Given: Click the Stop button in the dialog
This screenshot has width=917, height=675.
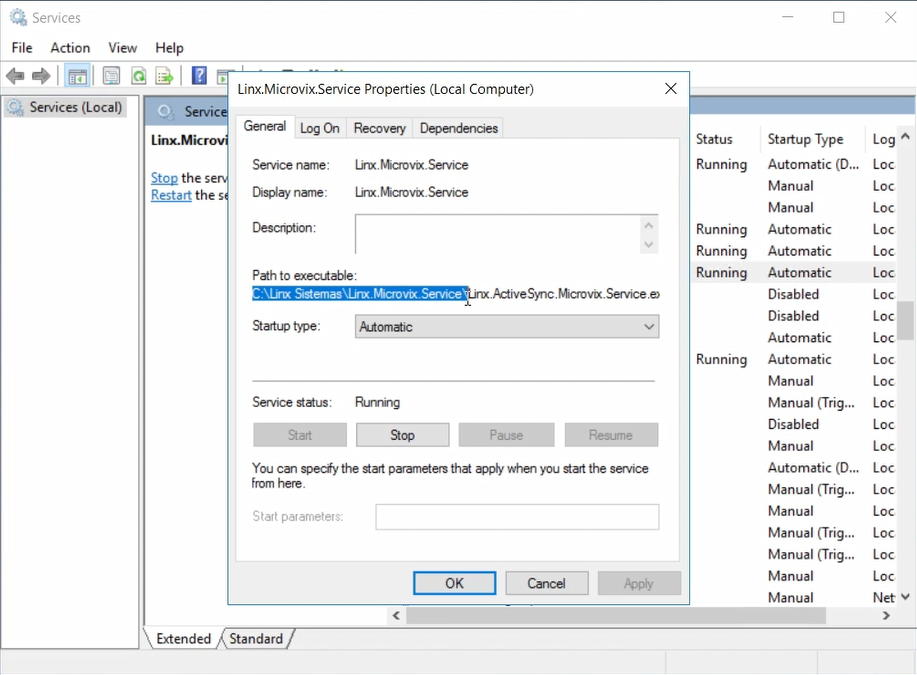Looking at the screenshot, I should pos(402,435).
